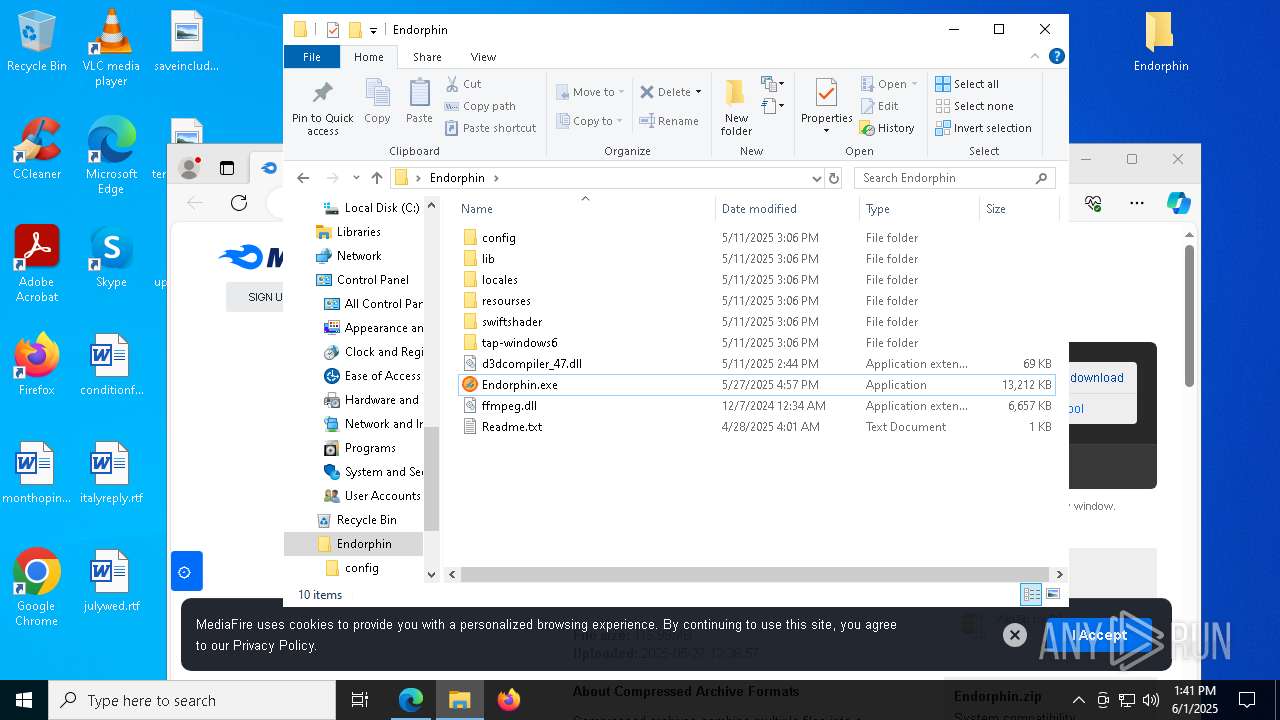Switch to the Home ribbon tab
The width and height of the screenshot is (1280, 720).
point(369,57)
